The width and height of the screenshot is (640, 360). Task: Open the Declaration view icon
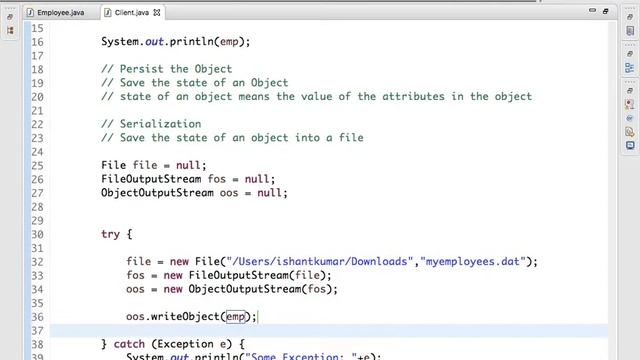tap(630, 132)
